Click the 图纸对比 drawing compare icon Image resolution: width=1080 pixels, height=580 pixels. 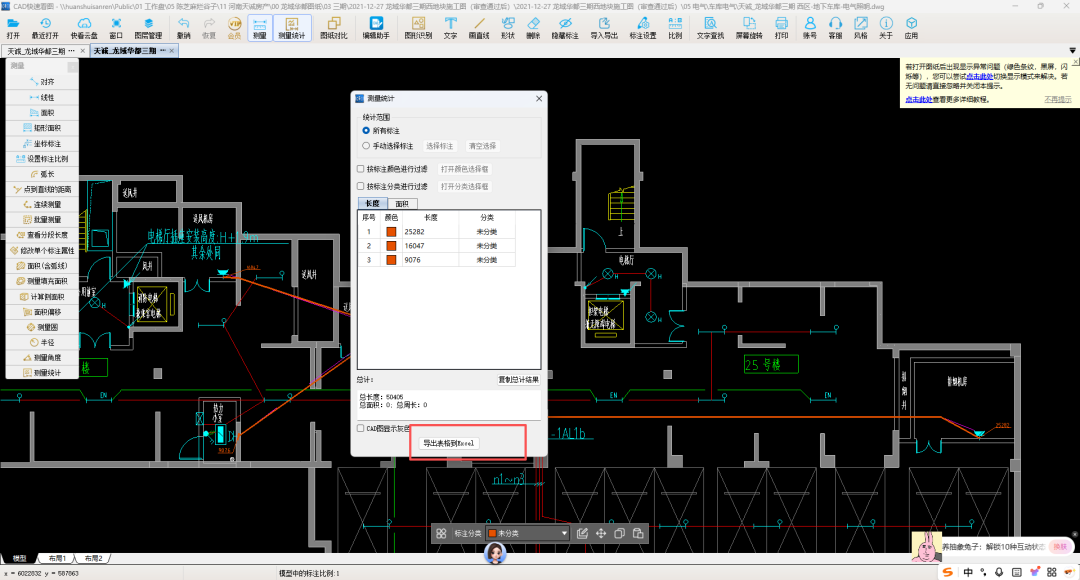tap(334, 28)
